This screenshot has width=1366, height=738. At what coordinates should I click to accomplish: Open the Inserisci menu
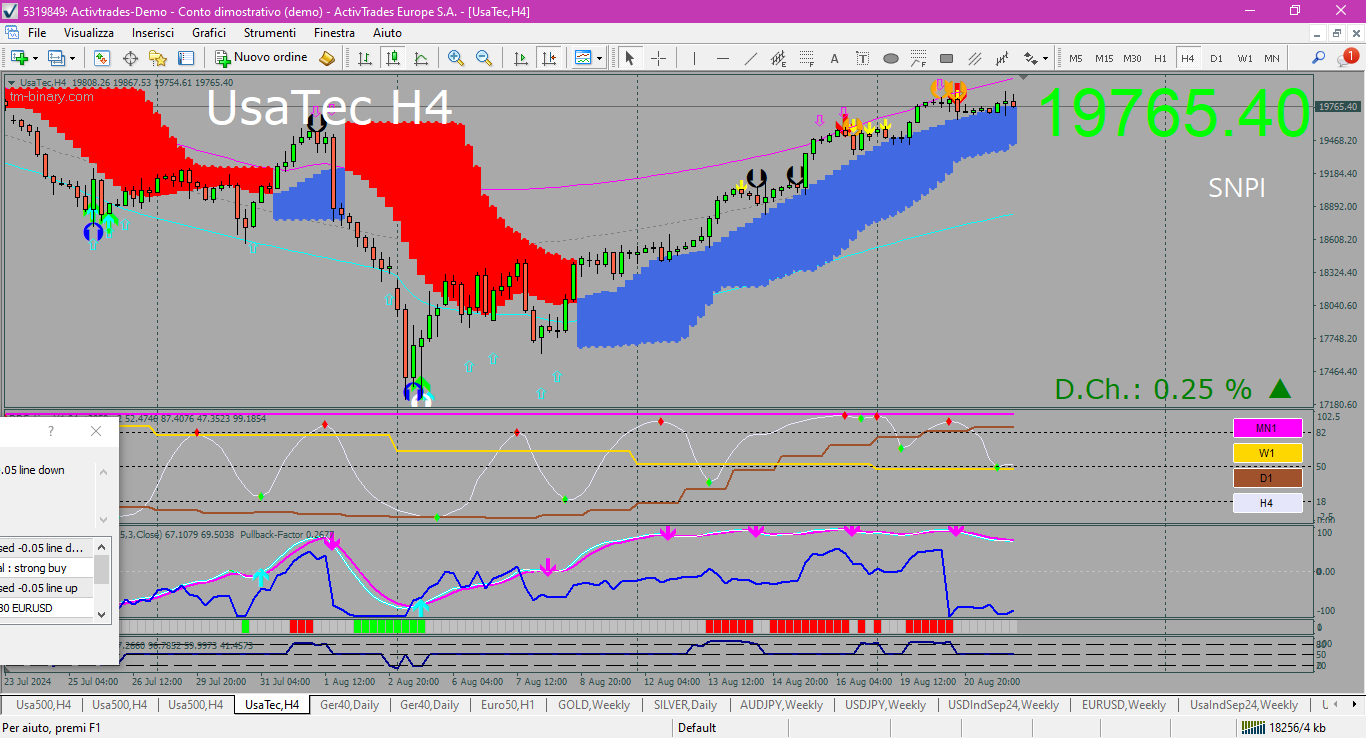click(153, 33)
